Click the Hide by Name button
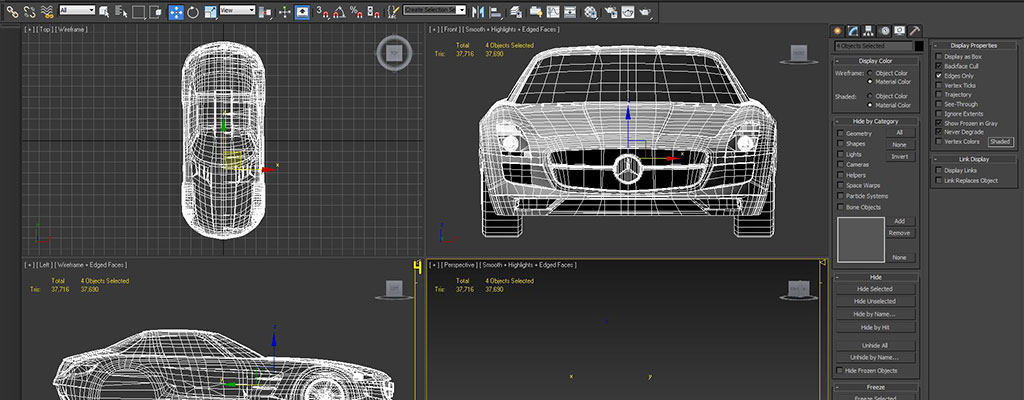This screenshot has width=1024, height=400. tap(876, 314)
